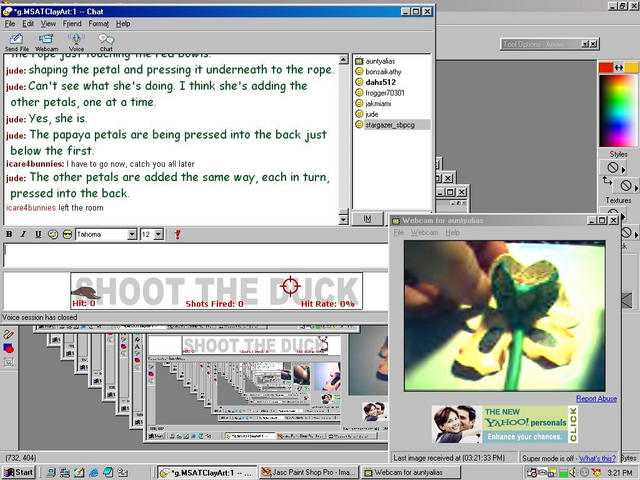The width and height of the screenshot is (640, 480).
Task: Select the top tool icon in Paint Shop Pro left toolbar
Action: [9, 335]
